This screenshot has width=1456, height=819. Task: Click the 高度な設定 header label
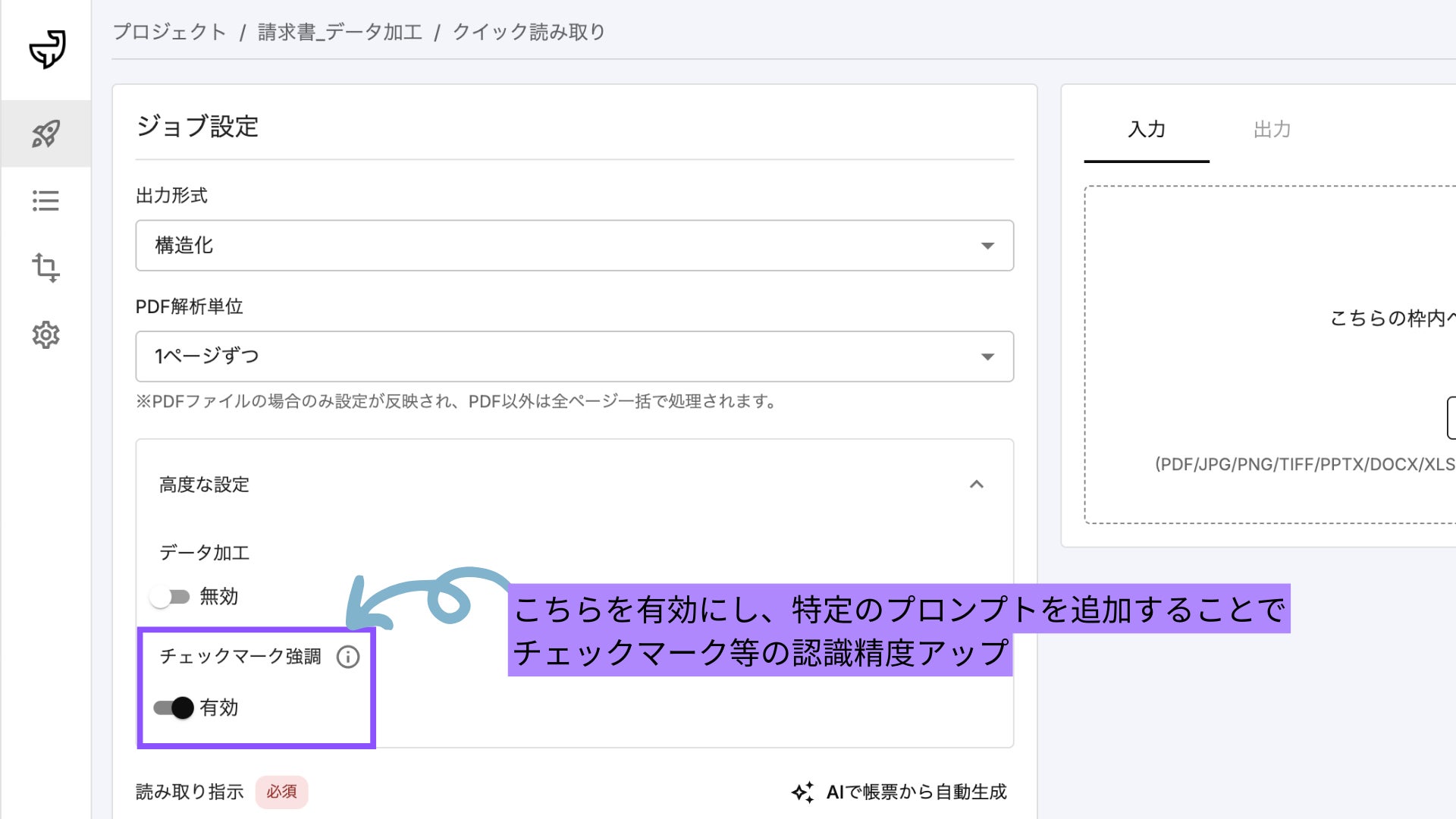(x=204, y=485)
